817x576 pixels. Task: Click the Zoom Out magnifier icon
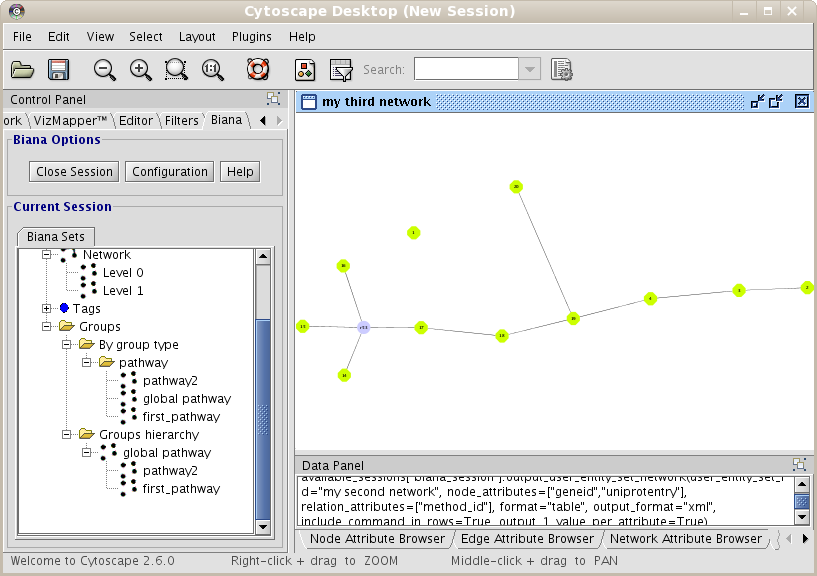coord(105,70)
